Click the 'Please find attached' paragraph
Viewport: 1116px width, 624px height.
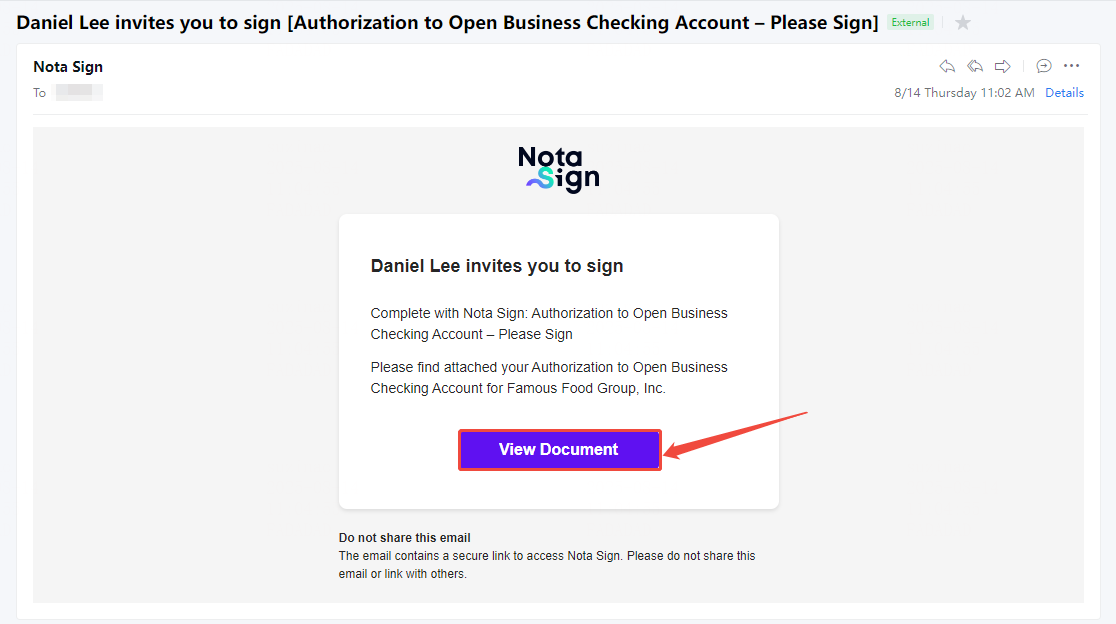coord(549,377)
